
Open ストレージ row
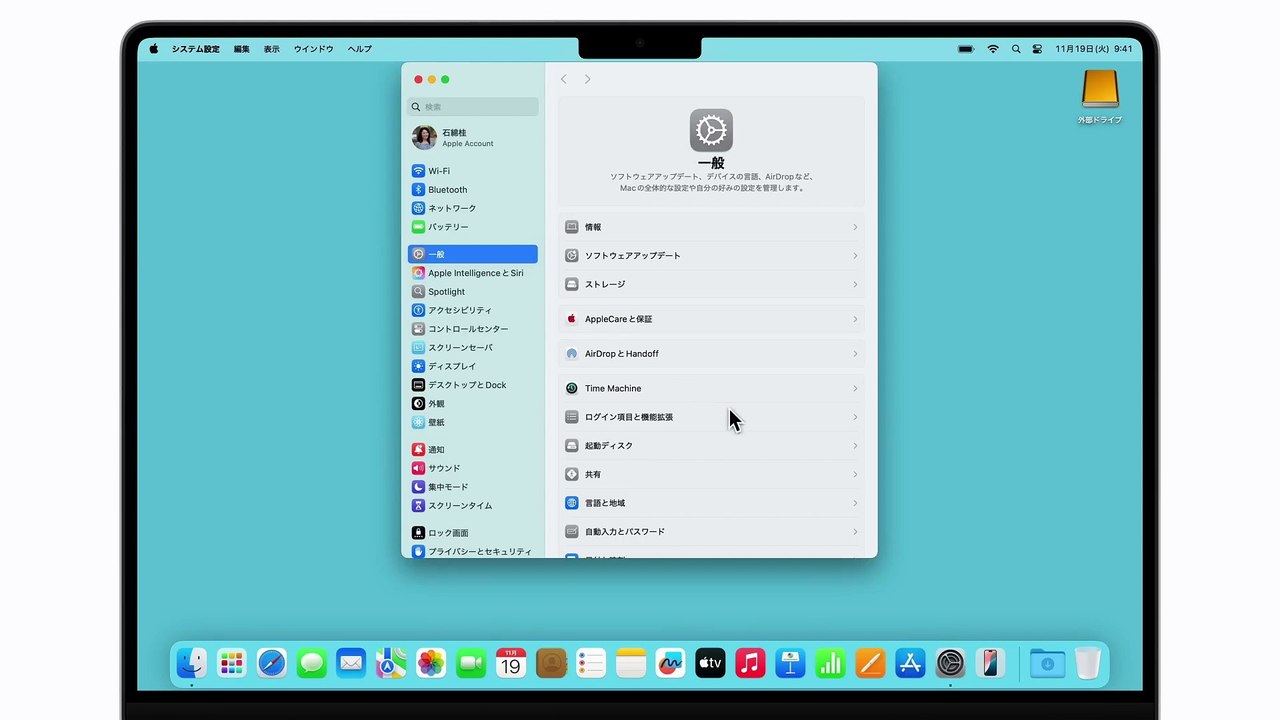pos(711,284)
